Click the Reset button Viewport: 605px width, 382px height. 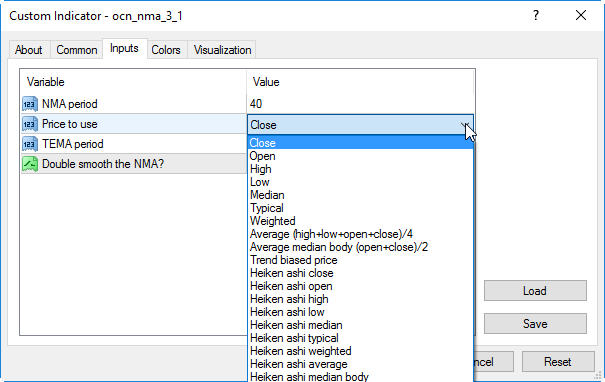coord(558,362)
